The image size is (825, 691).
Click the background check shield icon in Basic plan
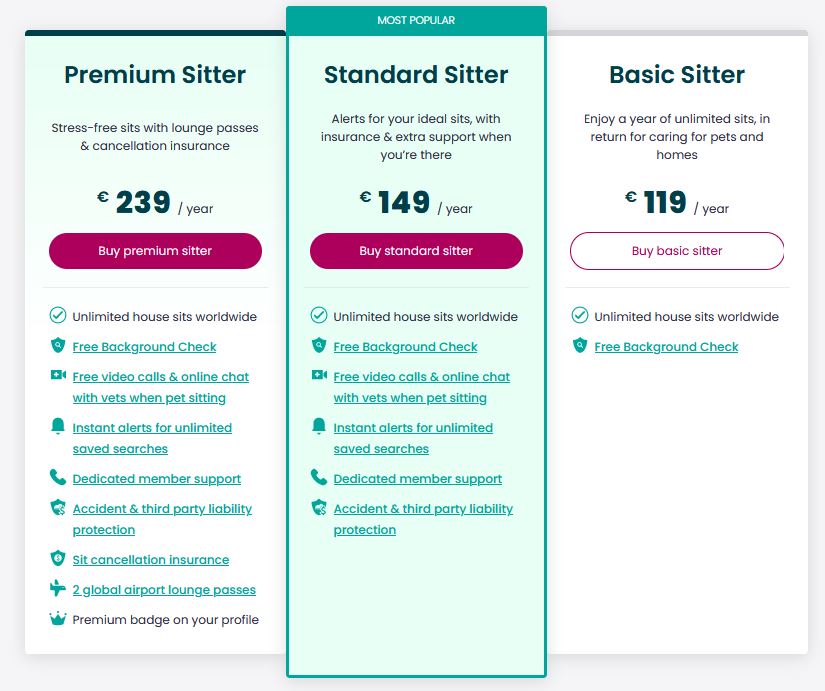point(580,346)
